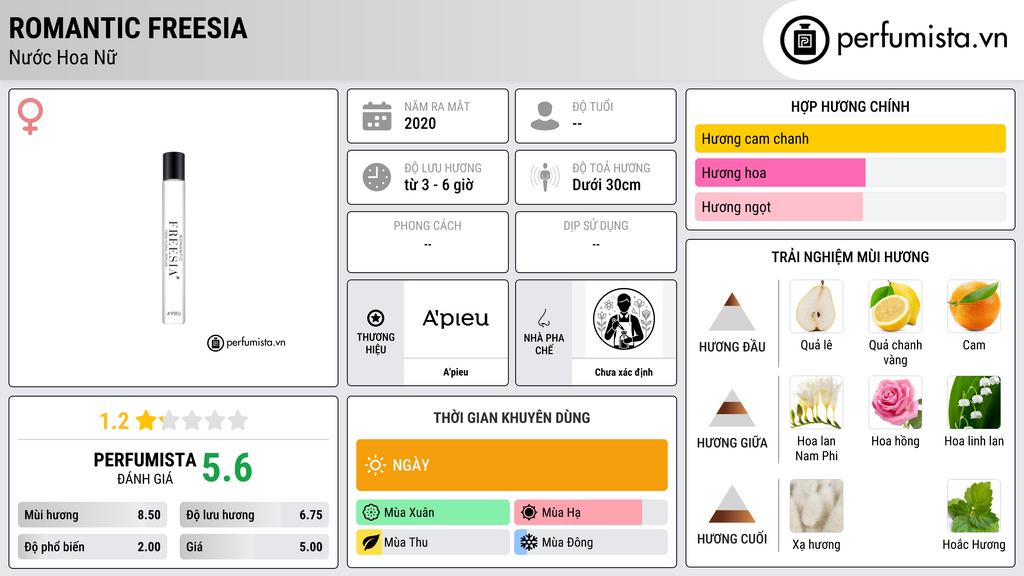
Task: Click the yellow Hương cam chanh accord bar
Action: tap(850, 138)
